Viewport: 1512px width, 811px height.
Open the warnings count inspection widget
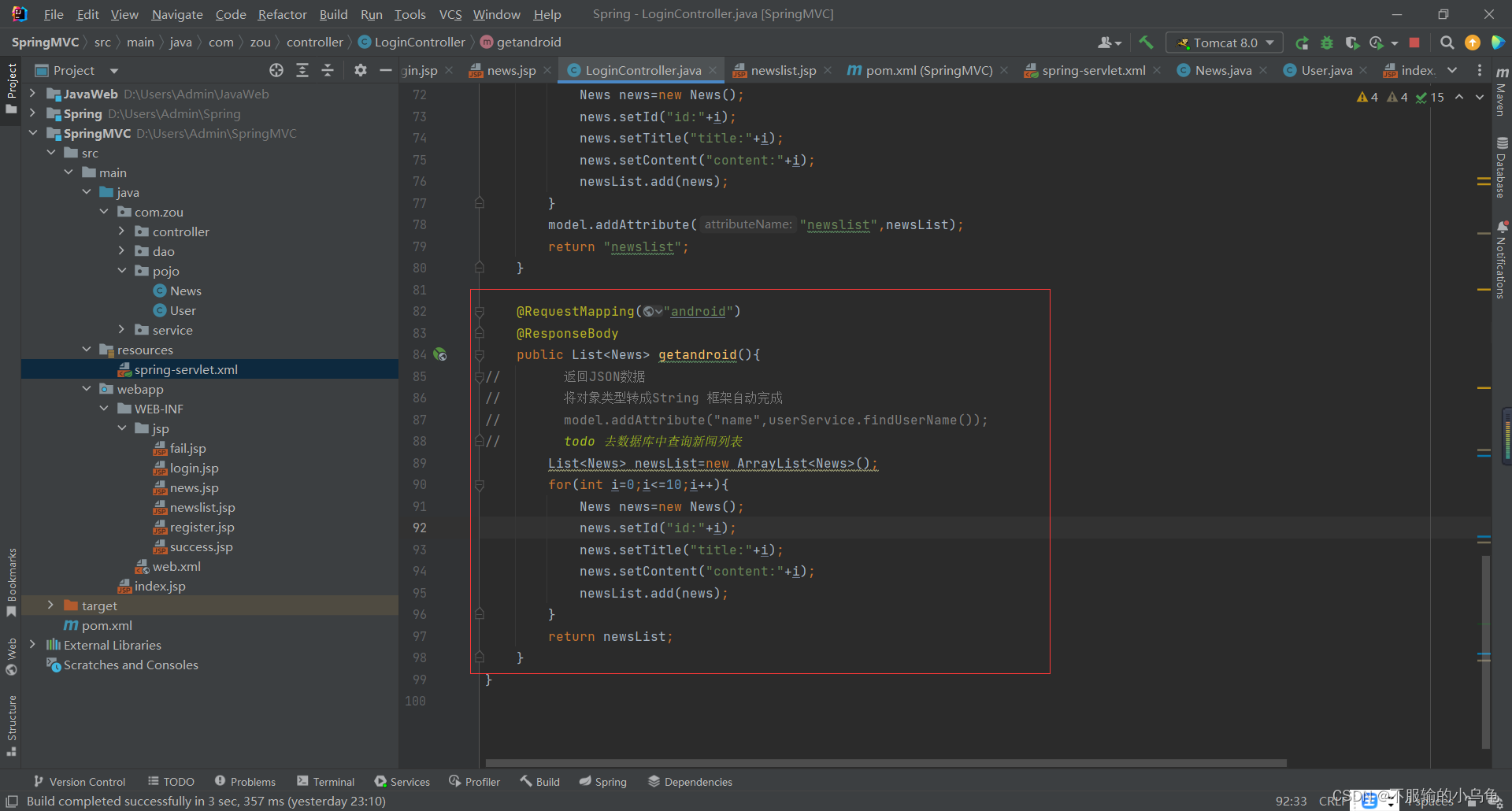[x=1400, y=97]
